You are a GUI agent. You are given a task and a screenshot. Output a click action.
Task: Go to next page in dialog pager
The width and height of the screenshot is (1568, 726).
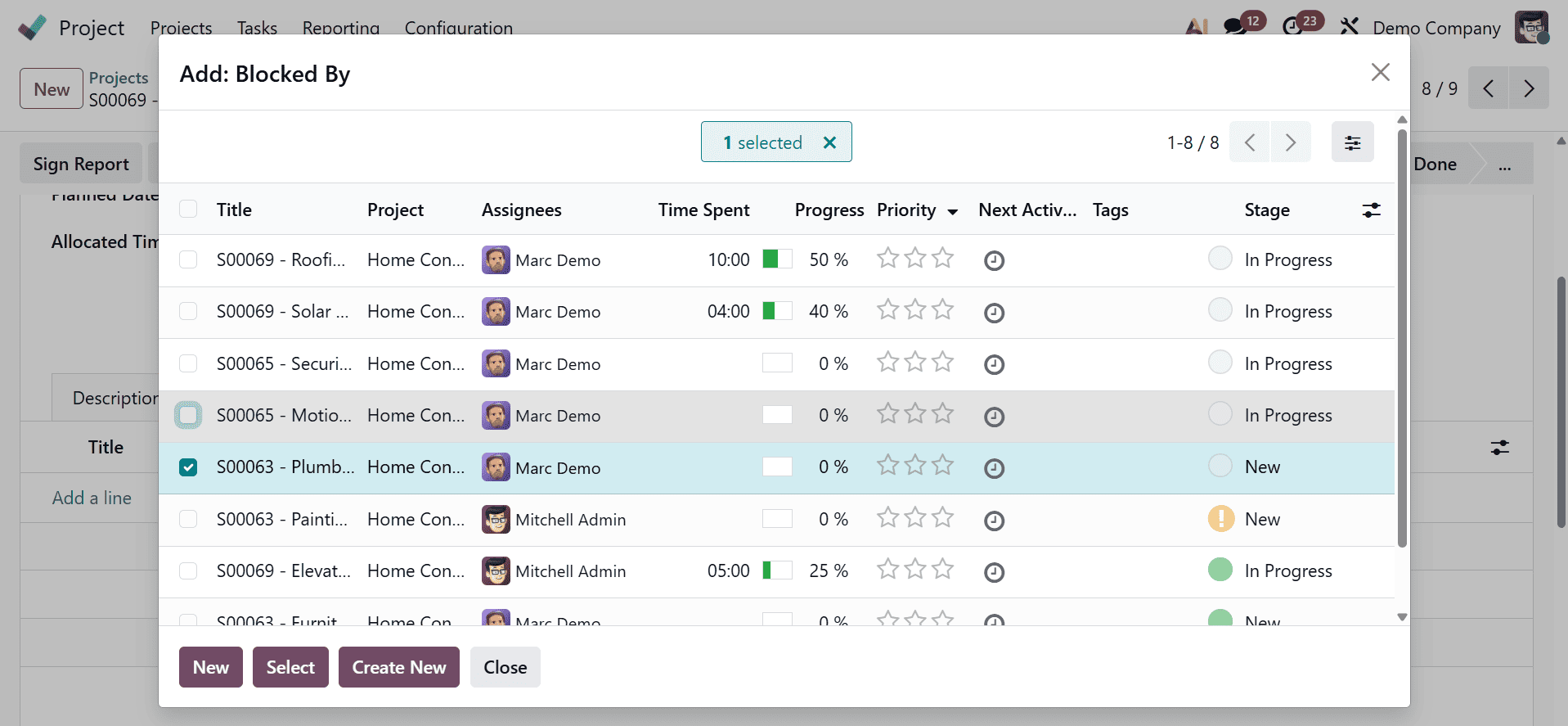click(x=1291, y=142)
